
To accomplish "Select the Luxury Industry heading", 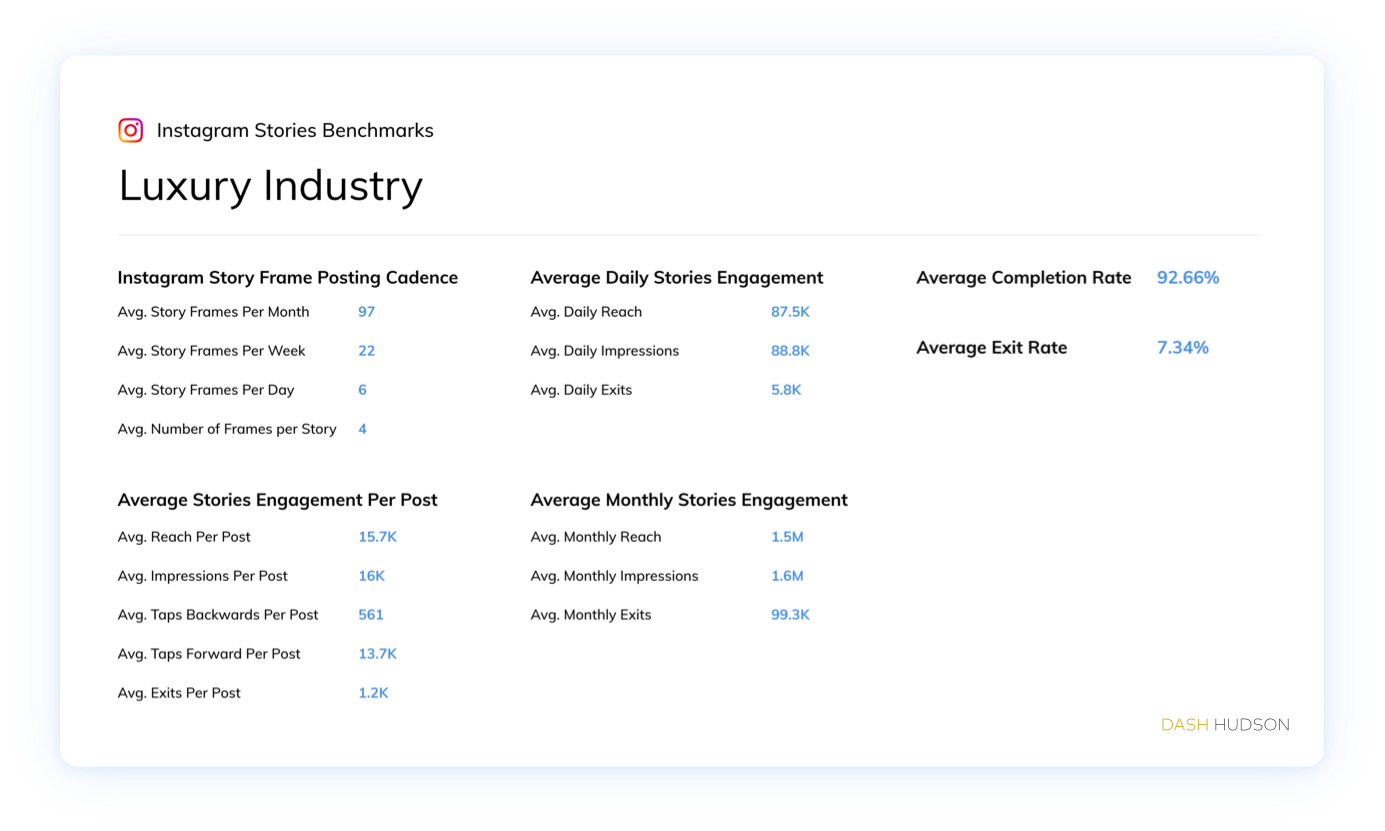I will point(270,186).
